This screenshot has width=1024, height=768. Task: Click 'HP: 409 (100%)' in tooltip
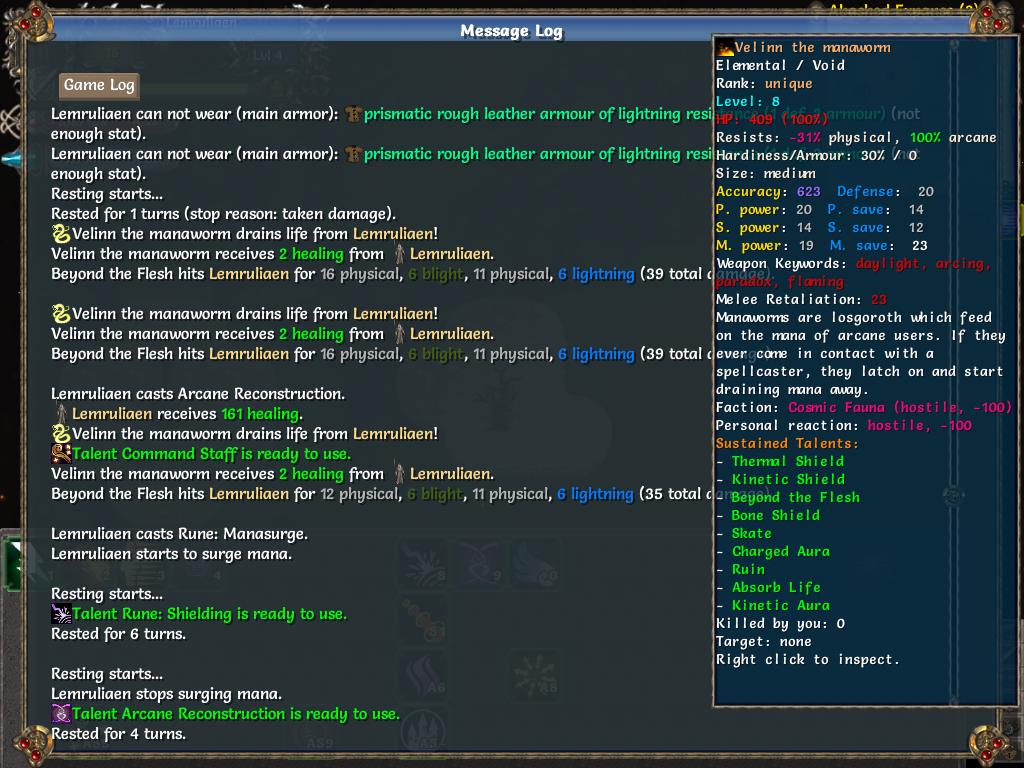pos(772,120)
